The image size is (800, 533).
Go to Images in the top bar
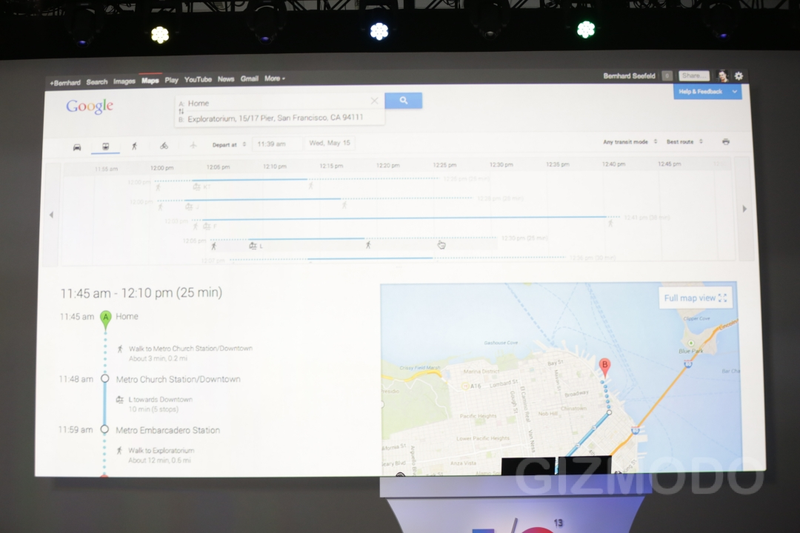tap(124, 81)
